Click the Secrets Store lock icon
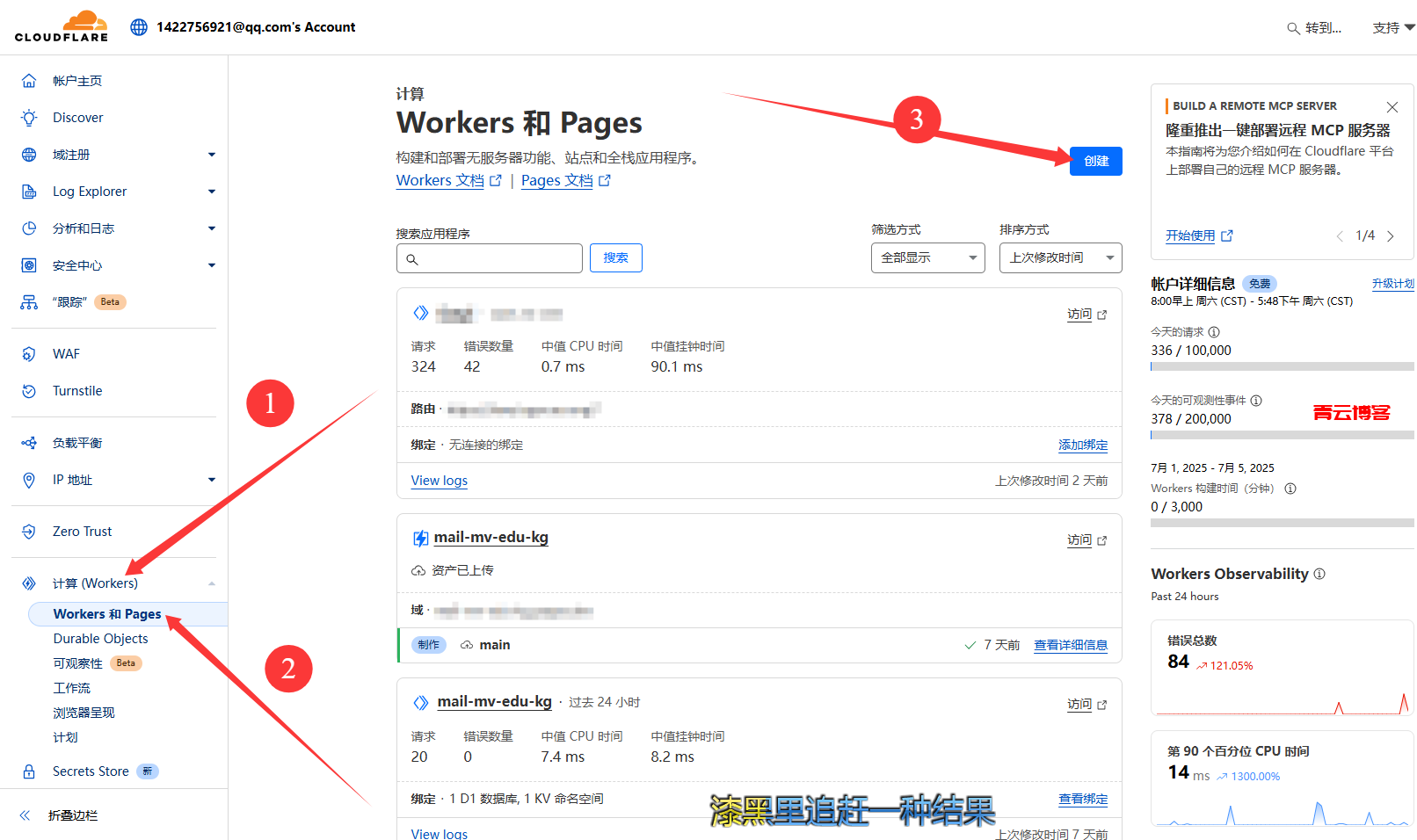 click(x=29, y=771)
